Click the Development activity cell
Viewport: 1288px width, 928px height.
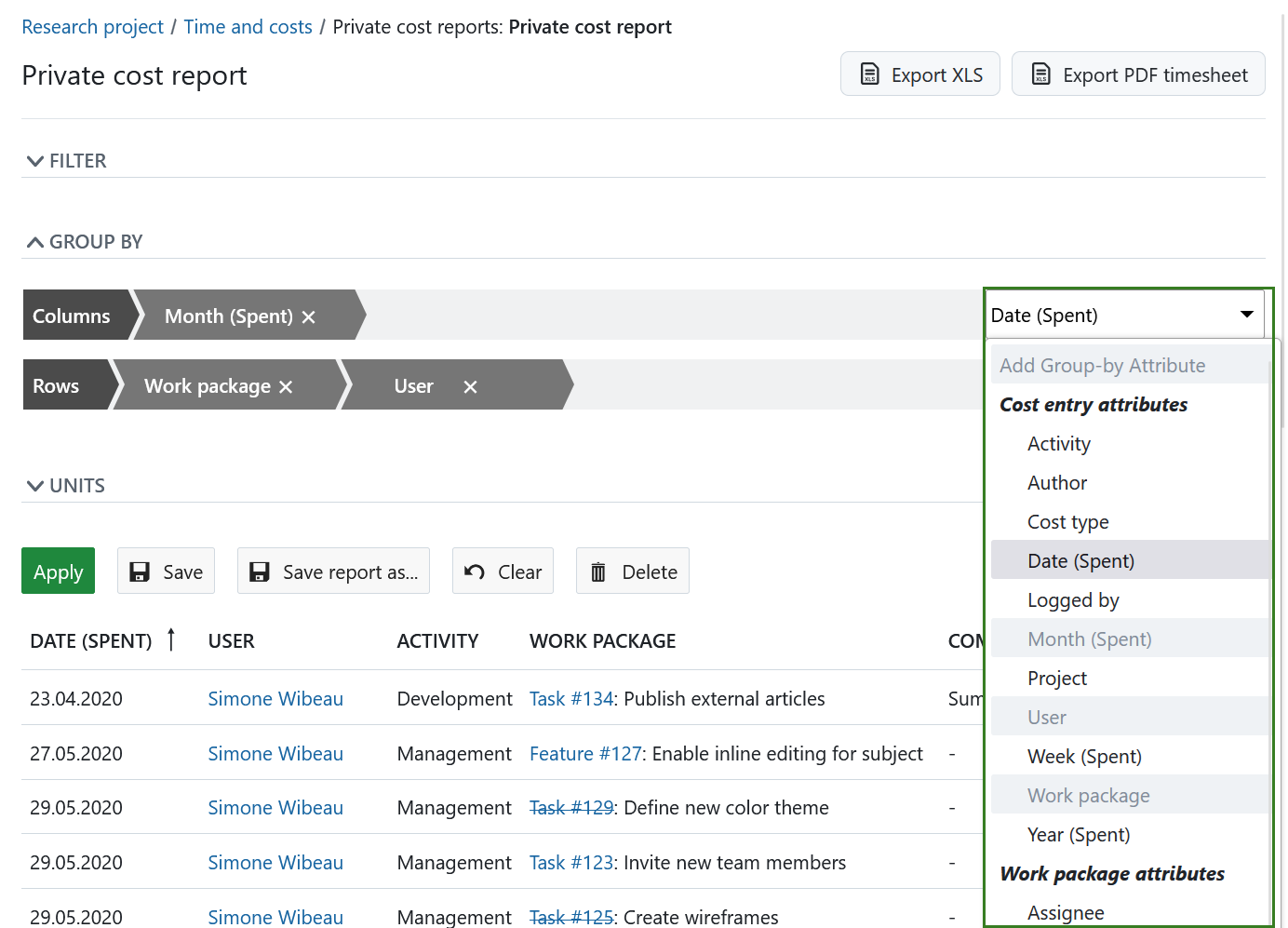click(454, 699)
